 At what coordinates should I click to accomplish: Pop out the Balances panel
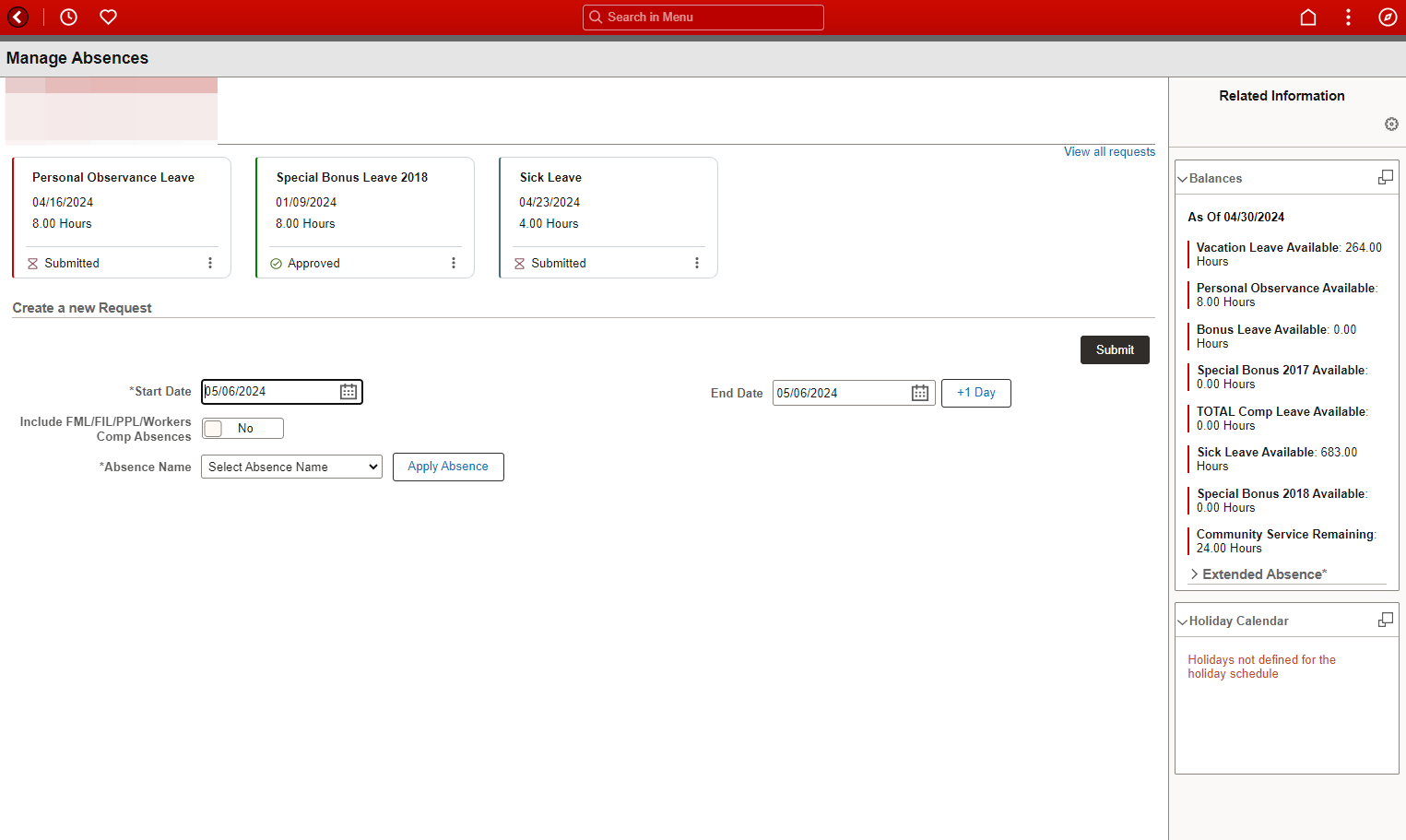[x=1385, y=177]
